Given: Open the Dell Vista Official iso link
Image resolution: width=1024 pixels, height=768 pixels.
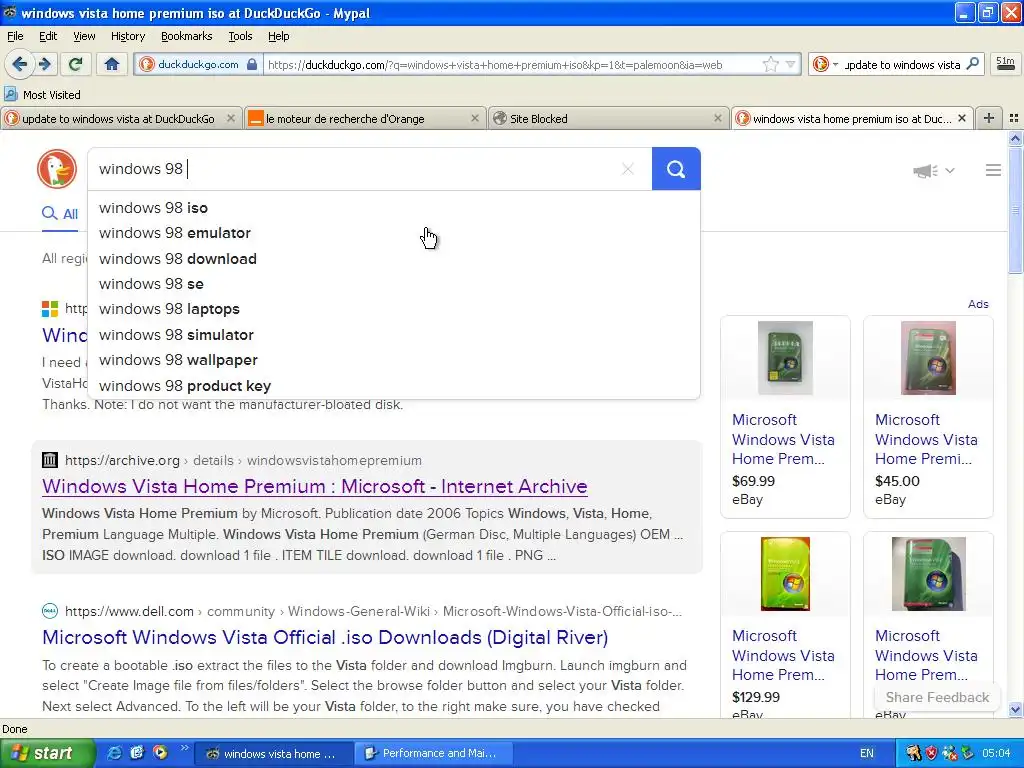Looking at the screenshot, I should tap(325, 637).
